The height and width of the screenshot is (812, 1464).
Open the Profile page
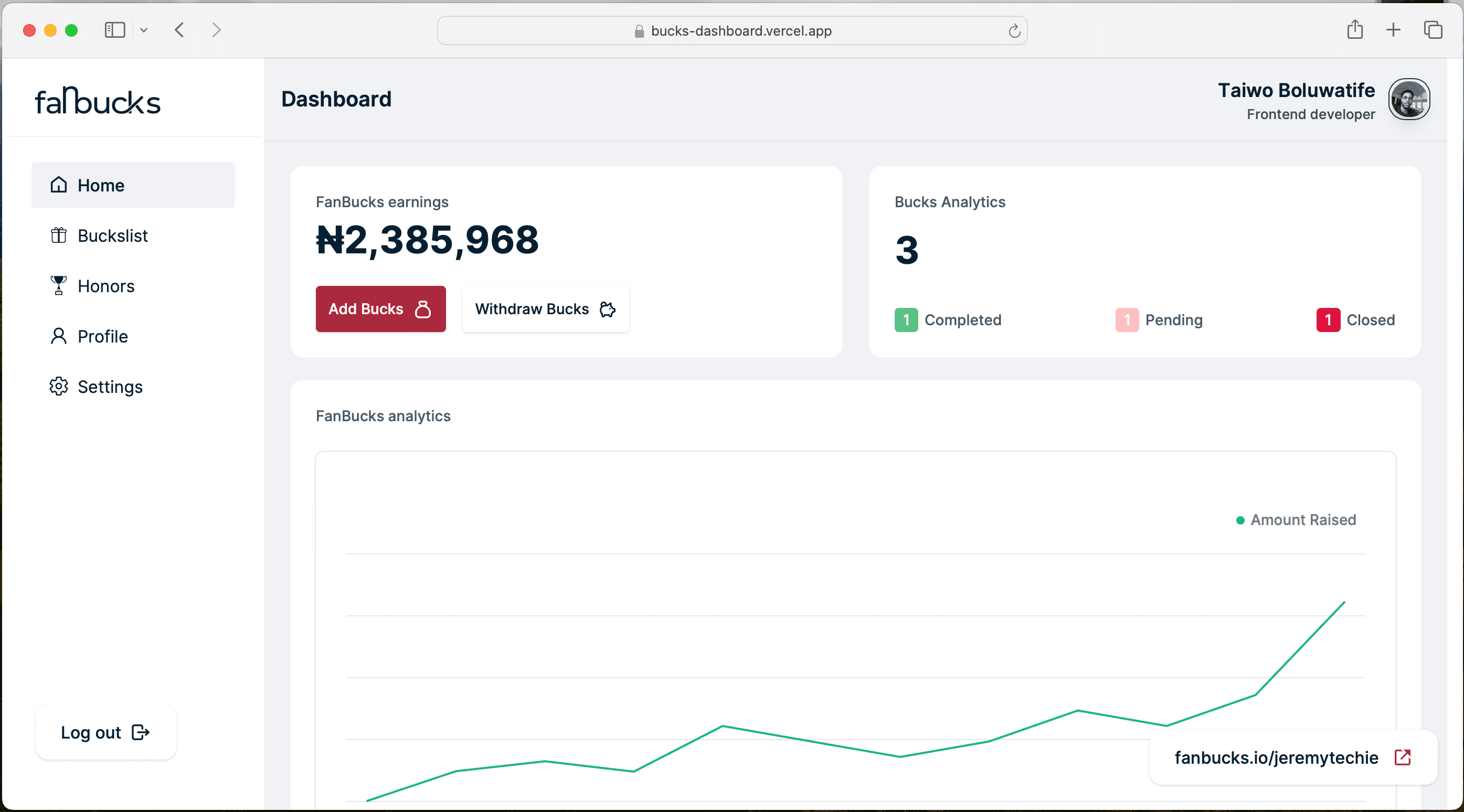pos(133,336)
